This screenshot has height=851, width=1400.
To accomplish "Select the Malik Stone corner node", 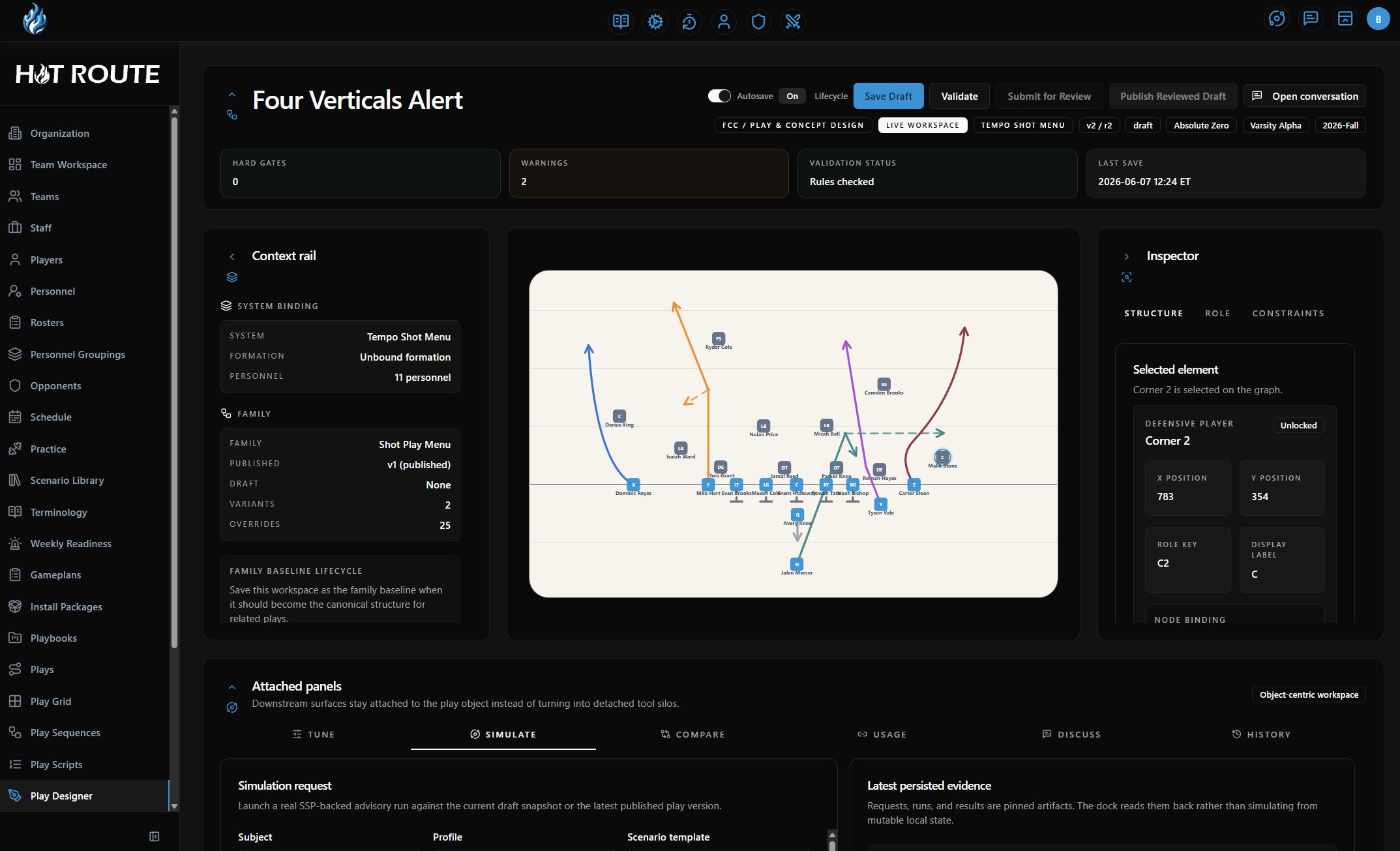I will [942, 457].
